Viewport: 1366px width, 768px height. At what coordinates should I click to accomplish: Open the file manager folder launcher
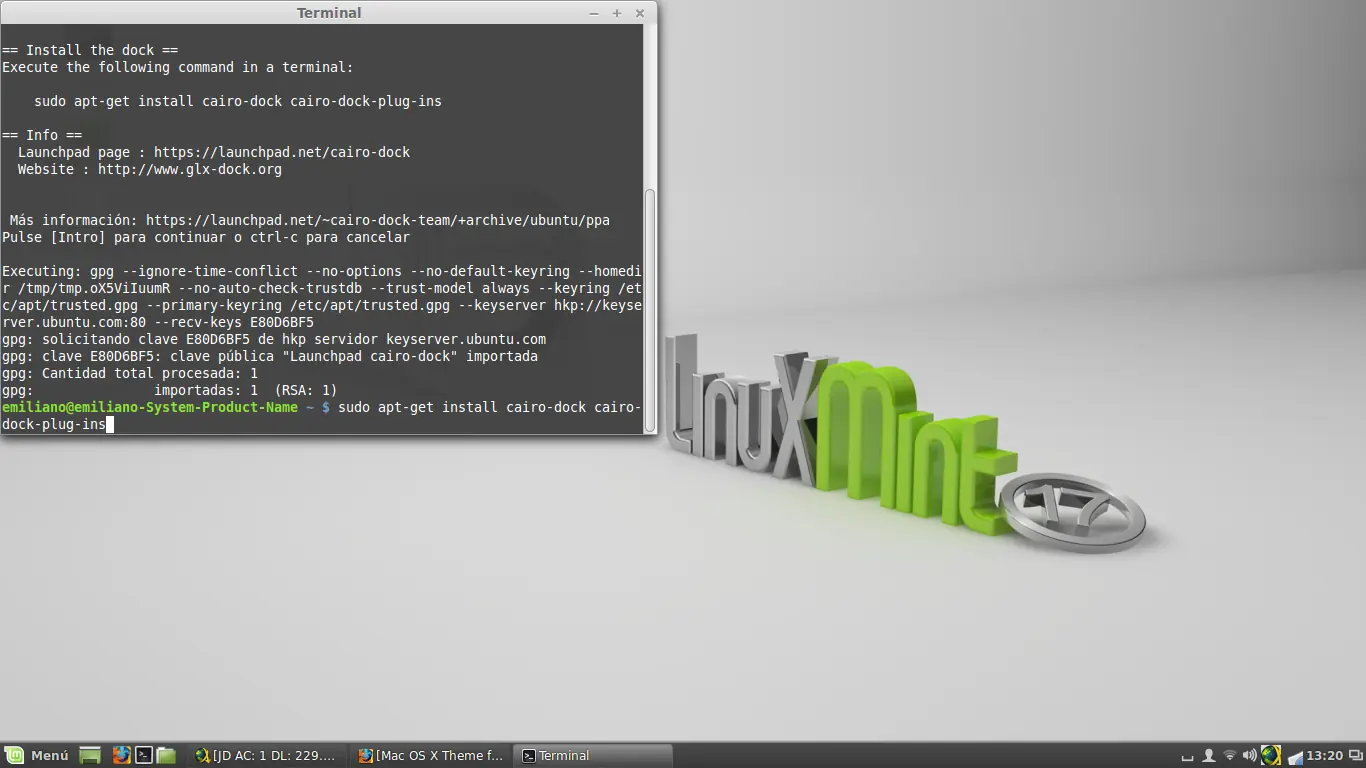pyautogui.click(x=166, y=755)
